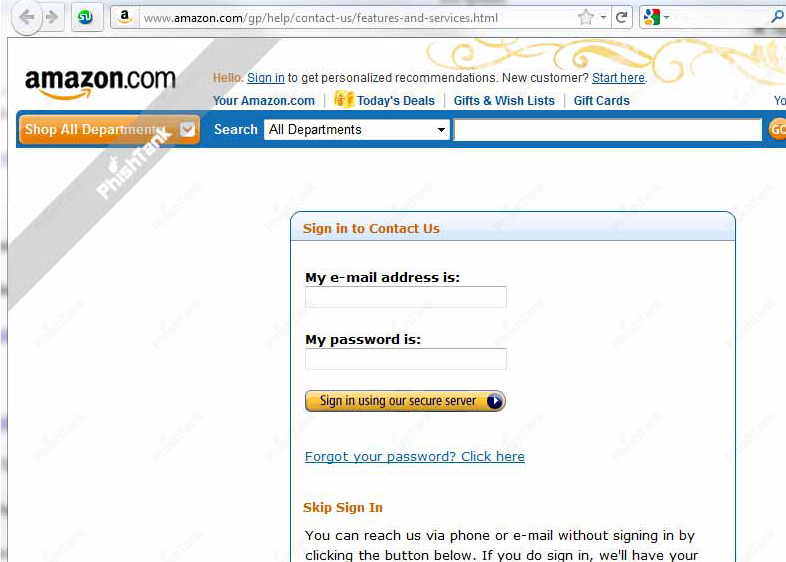Screen dimensions: 786x562
Task: Open the Today's Deals gift box icon
Action: click(x=344, y=99)
